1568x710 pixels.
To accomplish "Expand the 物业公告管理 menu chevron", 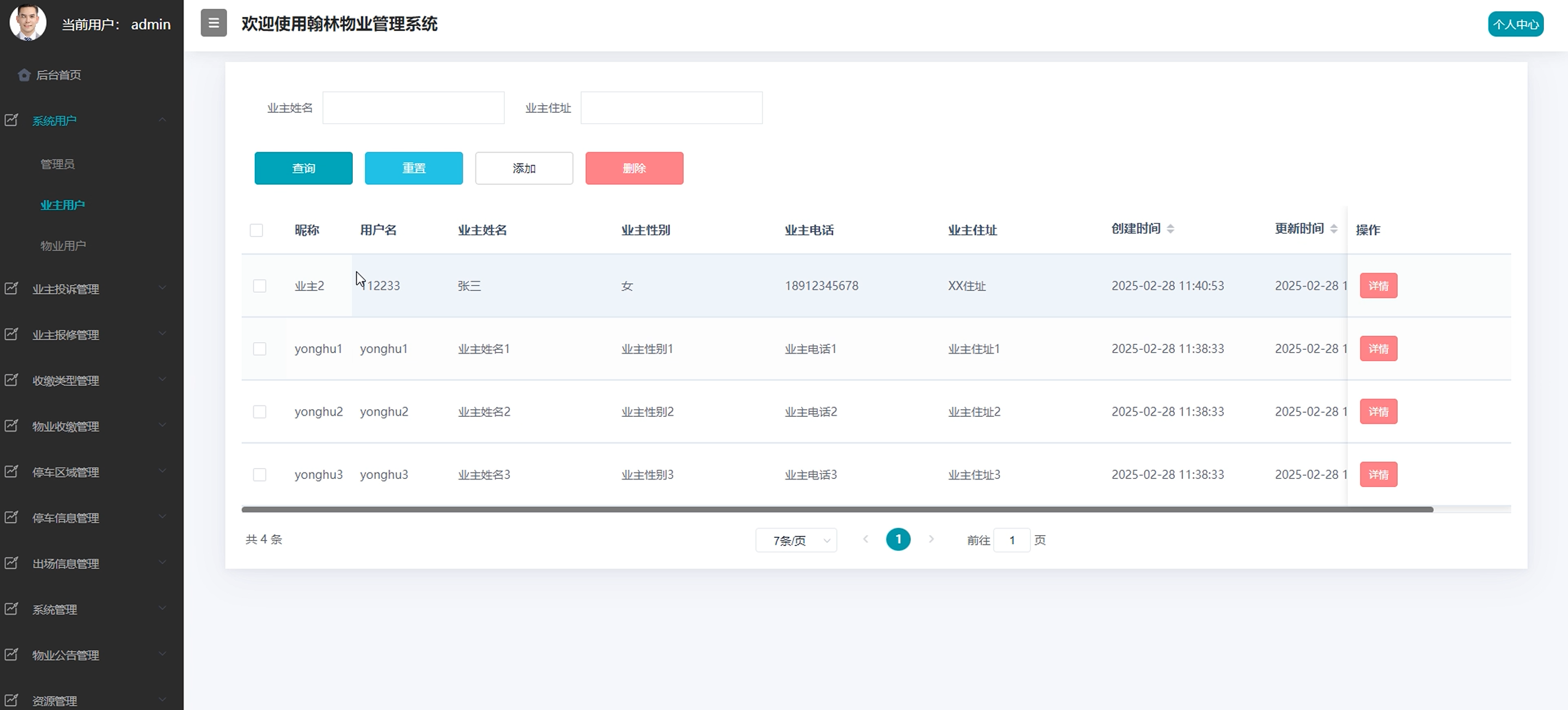I will 162,654.
